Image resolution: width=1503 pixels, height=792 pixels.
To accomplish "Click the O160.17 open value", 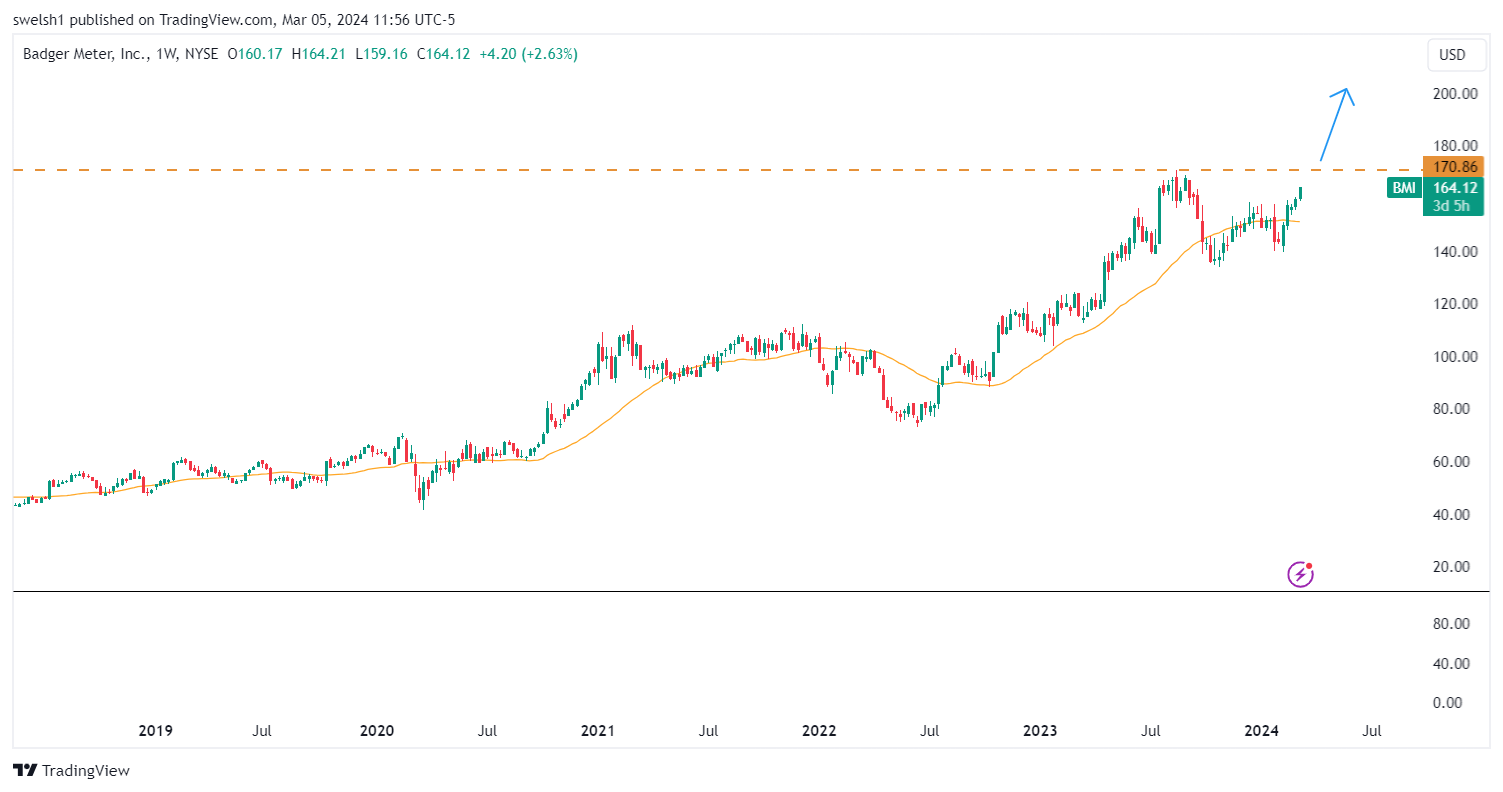I will [x=255, y=54].
